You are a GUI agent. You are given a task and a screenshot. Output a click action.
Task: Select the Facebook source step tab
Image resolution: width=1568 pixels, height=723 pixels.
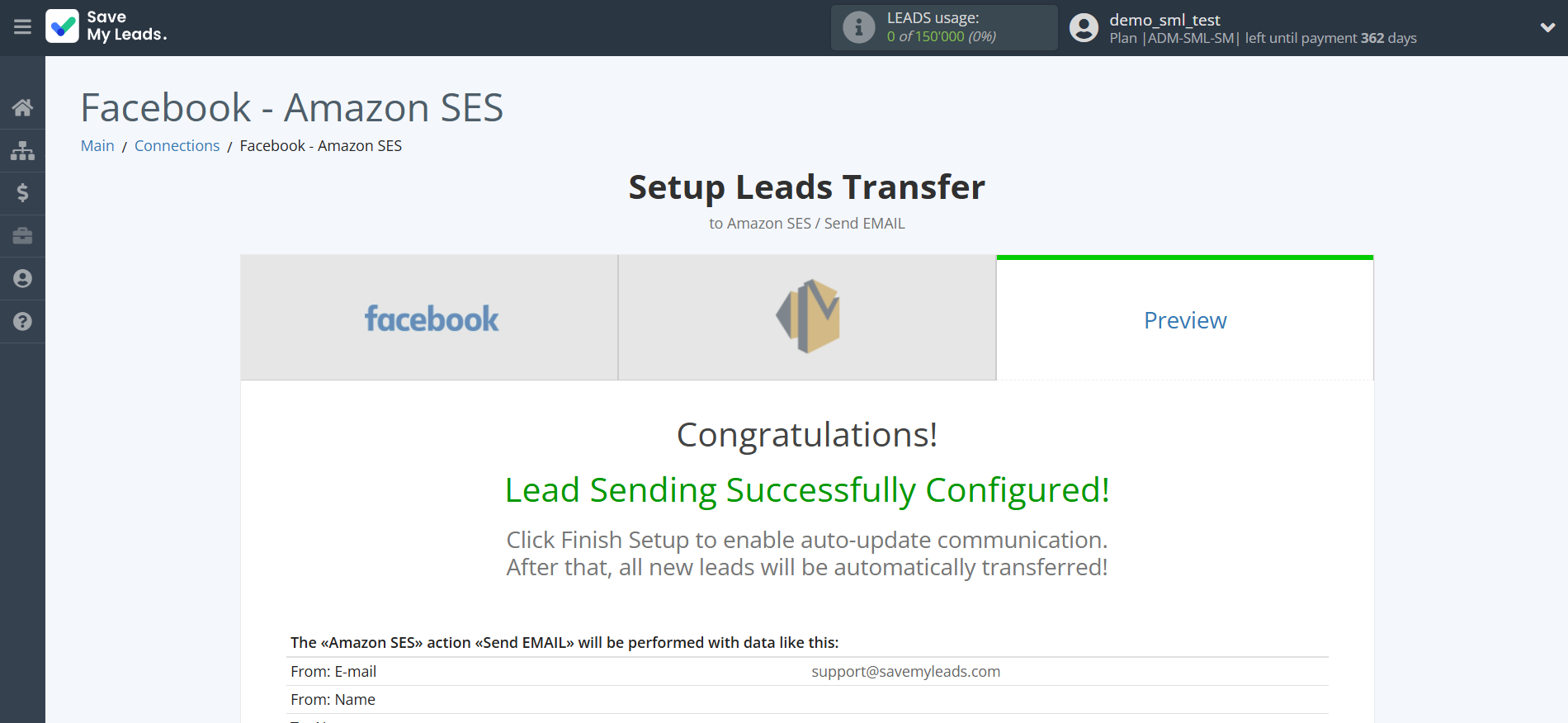click(429, 318)
